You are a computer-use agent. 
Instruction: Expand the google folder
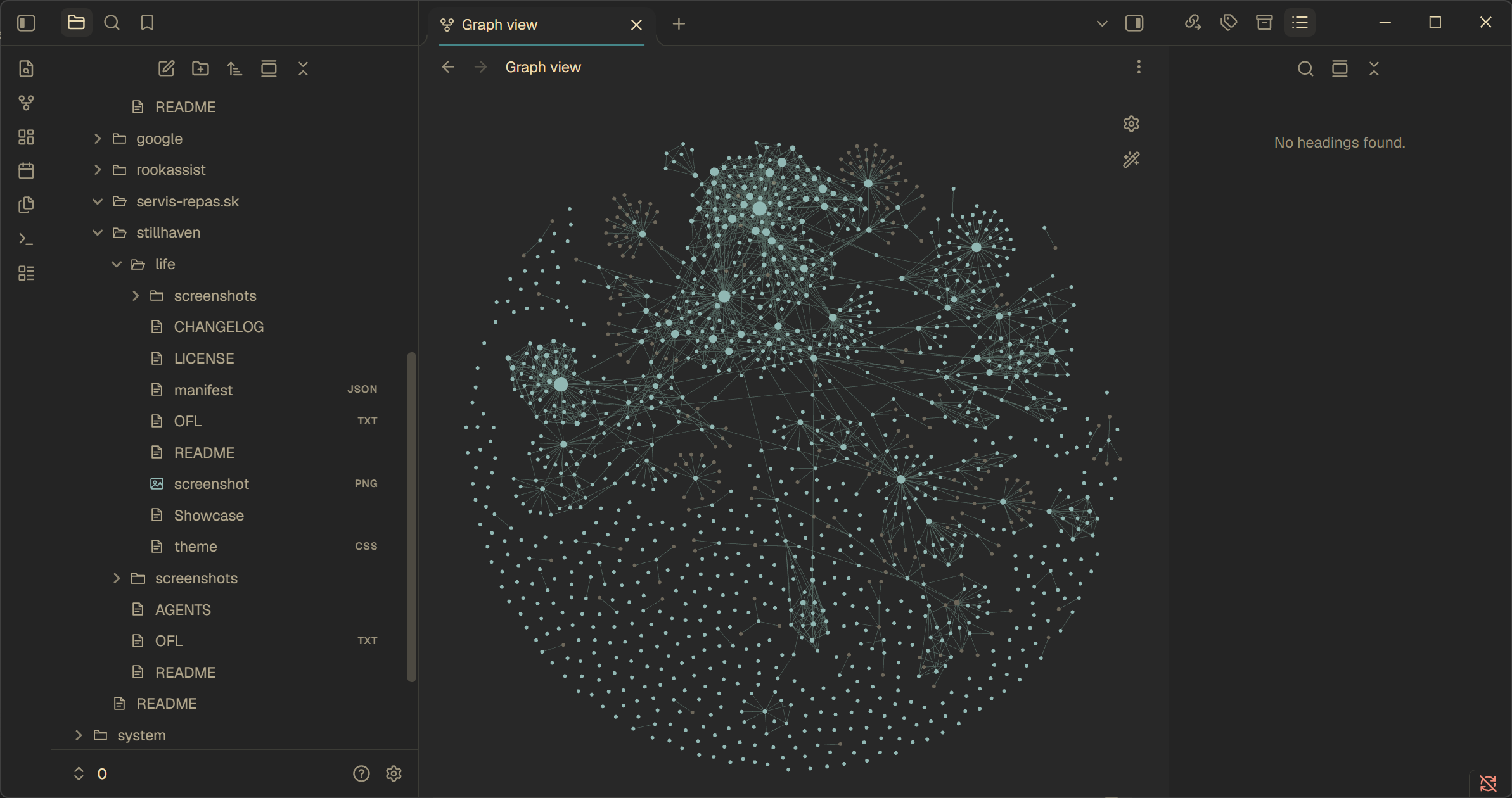point(98,138)
